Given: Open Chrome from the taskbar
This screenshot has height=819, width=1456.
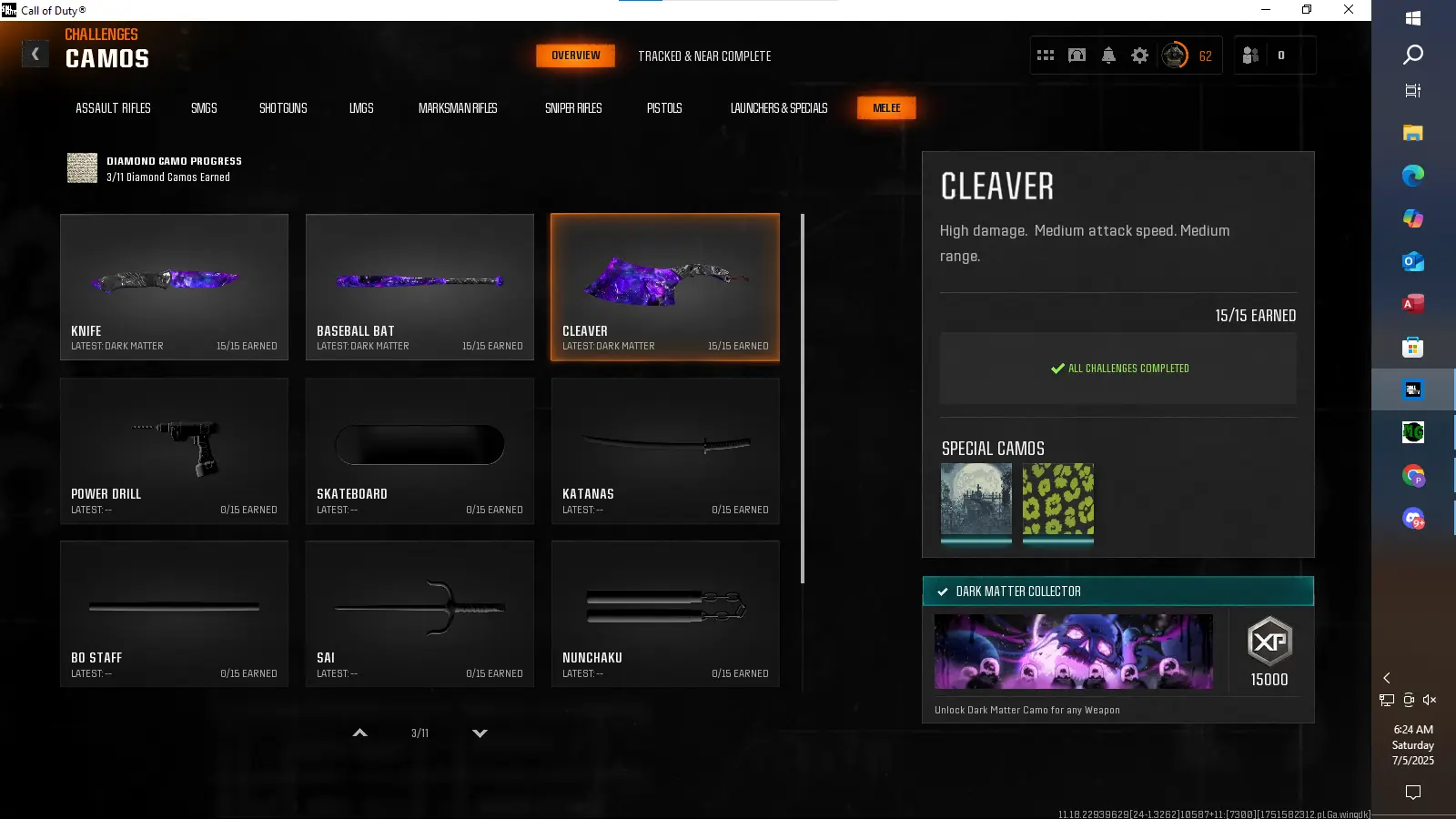Looking at the screenshot, I should coord(1413,475).
